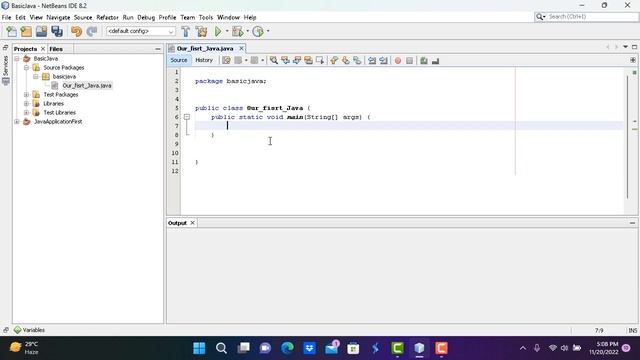
Task: Click the Save All toolbar icon
Action: click(x=57, y=31)
